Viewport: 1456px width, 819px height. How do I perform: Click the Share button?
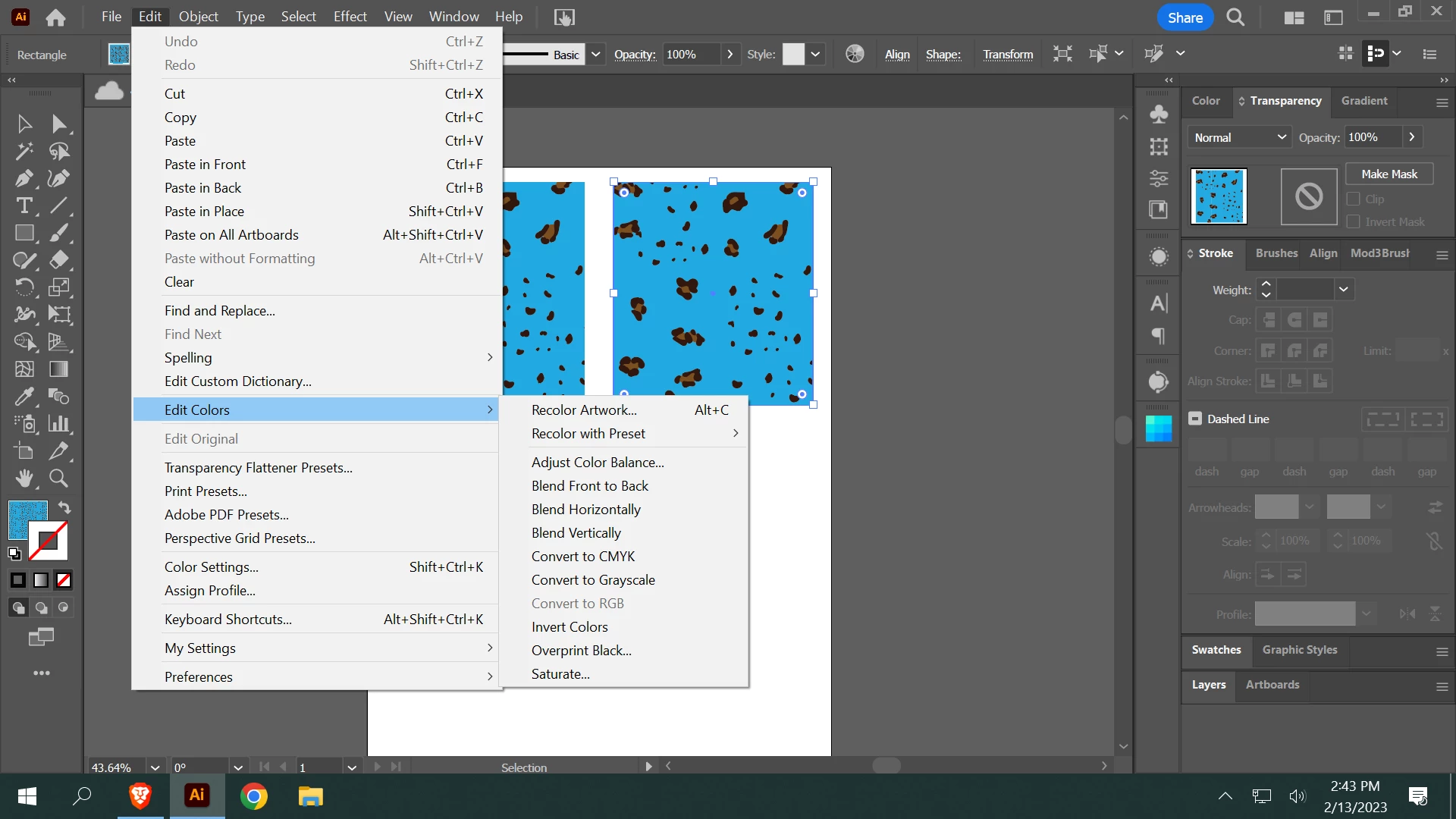click(1185, 17)
